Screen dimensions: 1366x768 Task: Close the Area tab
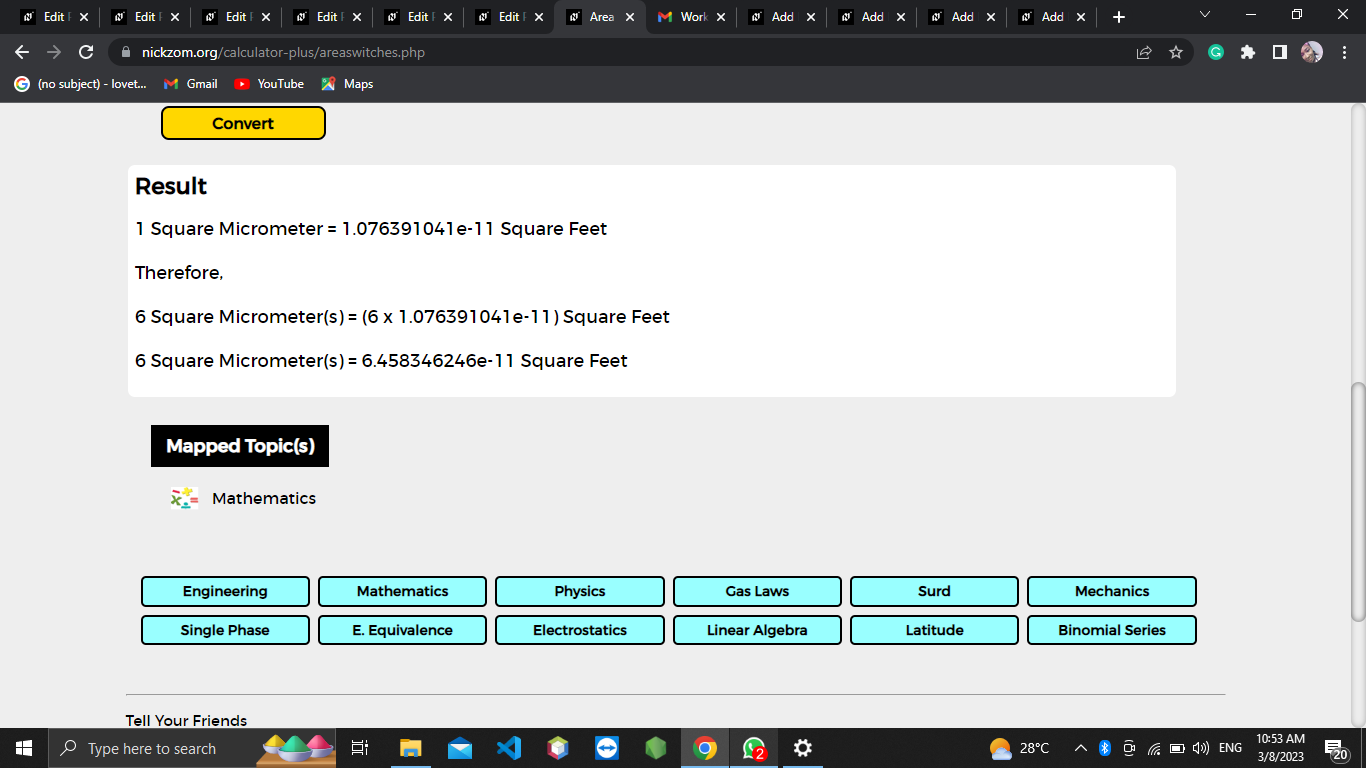(630, 17)
